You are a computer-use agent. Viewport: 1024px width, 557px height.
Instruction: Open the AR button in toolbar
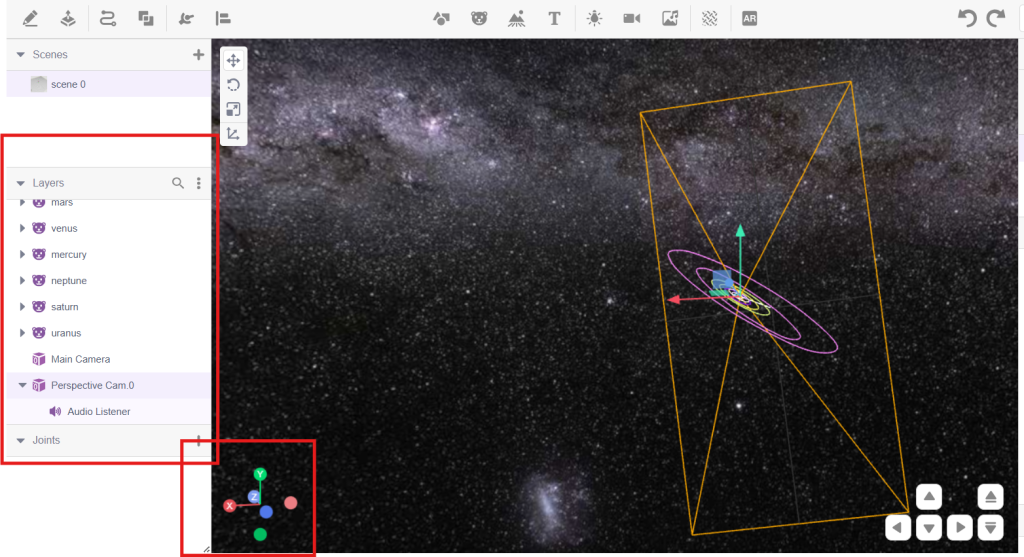point(749,18)
